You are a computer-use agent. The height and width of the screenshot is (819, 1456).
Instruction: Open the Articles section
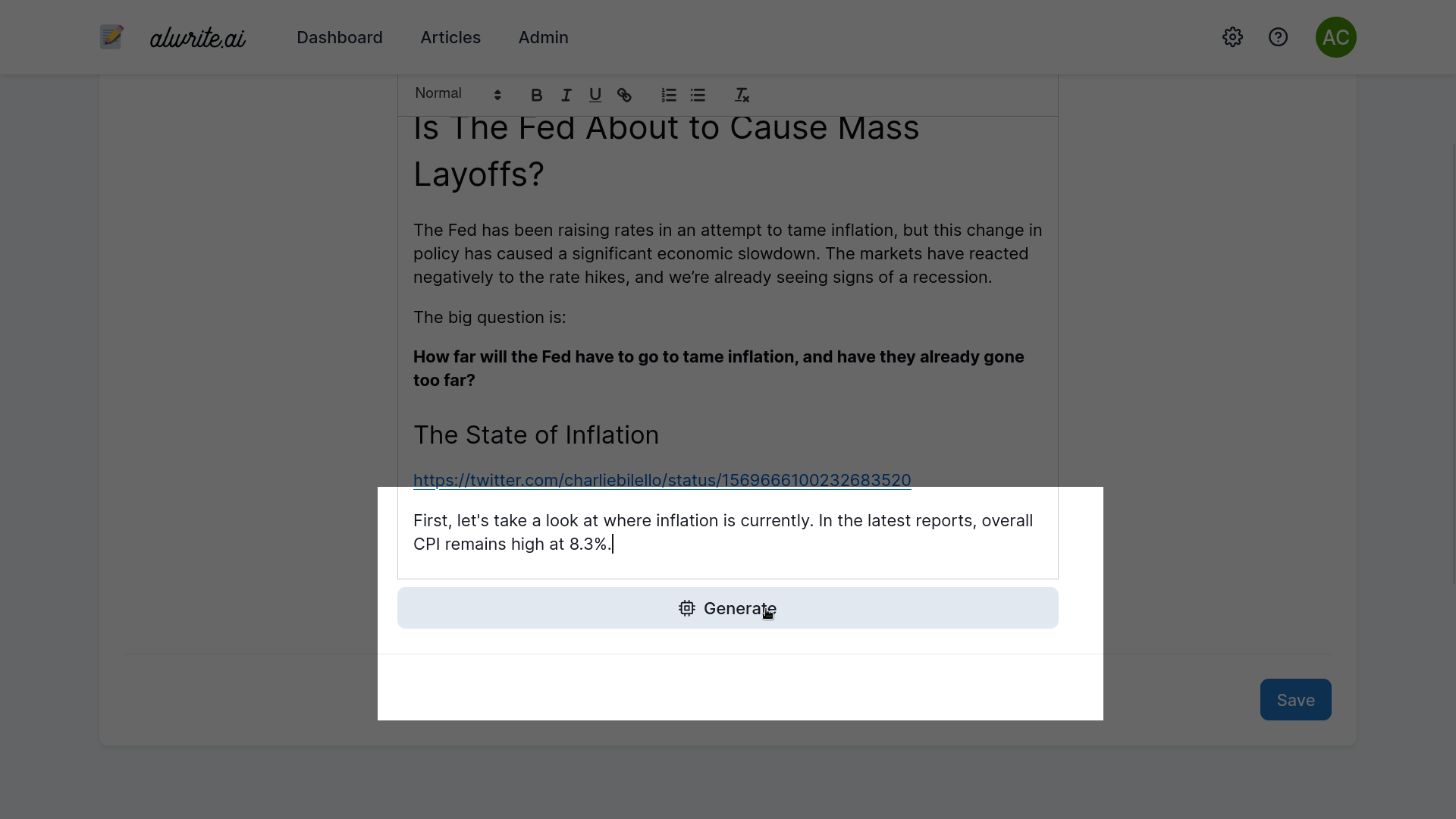point(450,37)
